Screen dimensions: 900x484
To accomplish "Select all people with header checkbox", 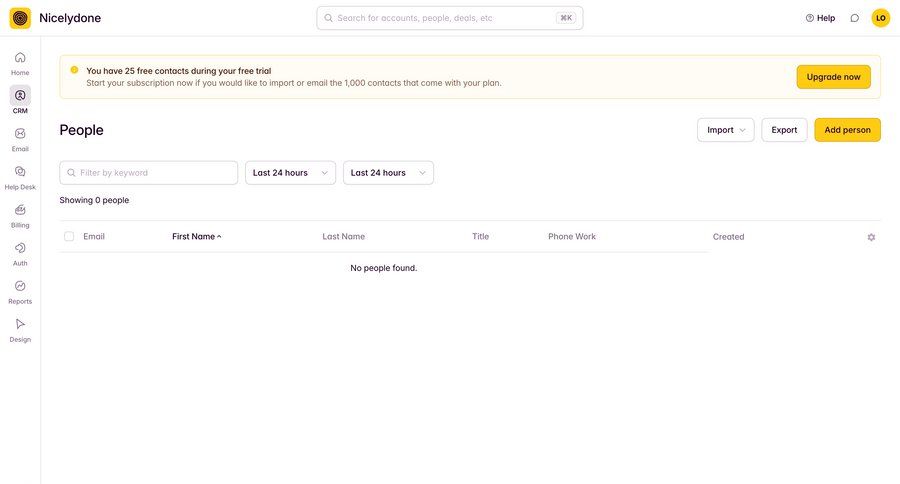I will pos(69,237).
